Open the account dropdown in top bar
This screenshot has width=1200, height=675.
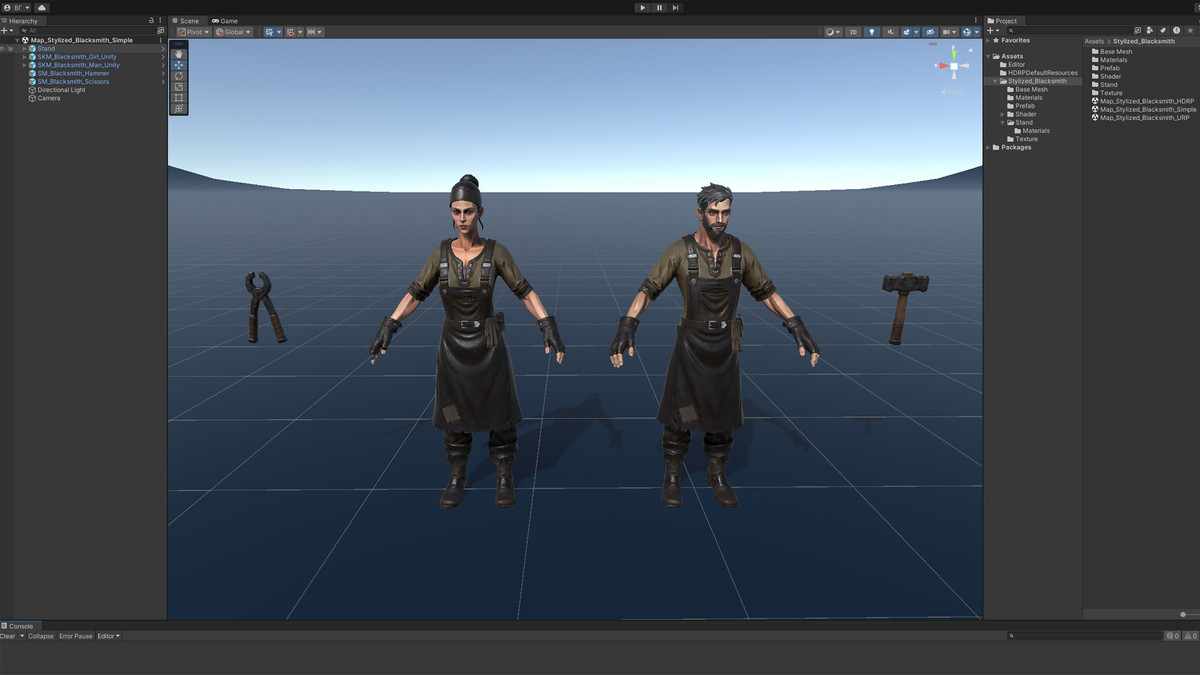coord(16,7)
